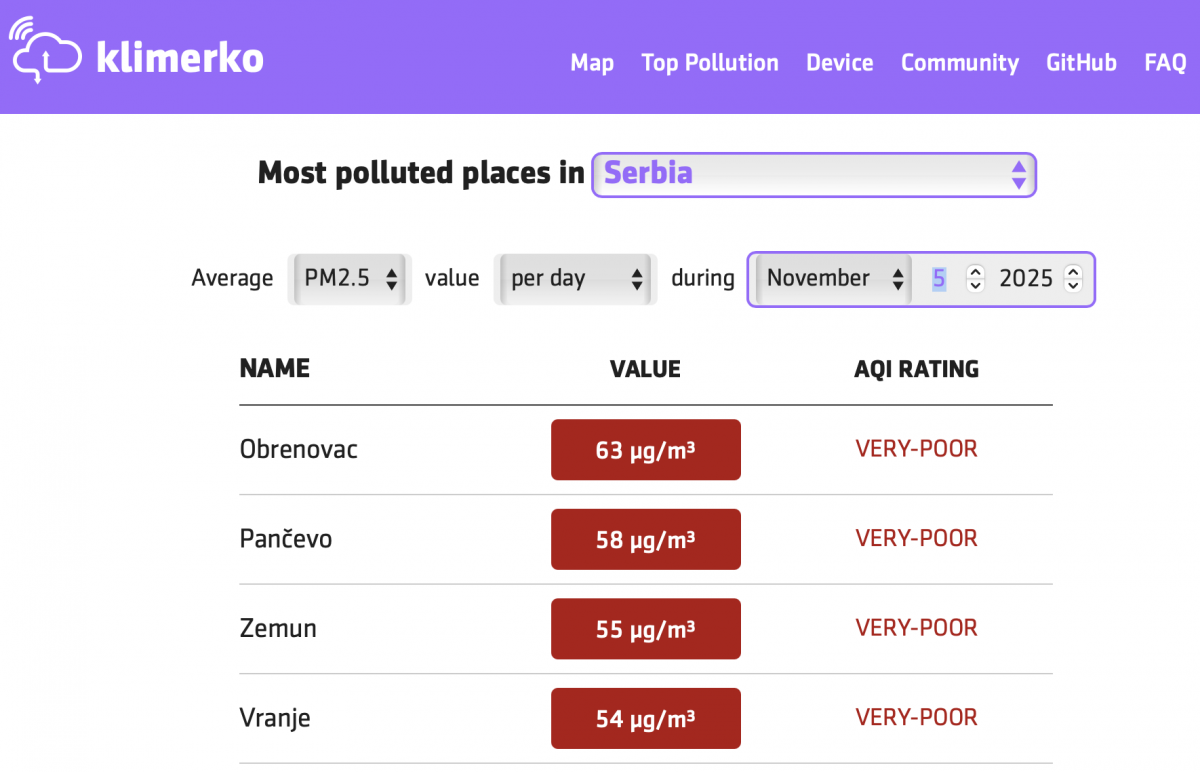Image resolution: width=1200 pixels, height=772 pixels.
Task: Click the klimerko cloud logo icon
Action: click(x=44, y=50)
